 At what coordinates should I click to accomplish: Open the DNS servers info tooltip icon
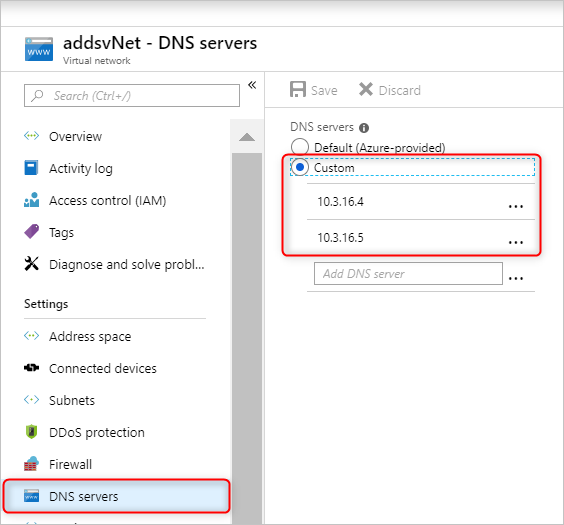(364, 128)
